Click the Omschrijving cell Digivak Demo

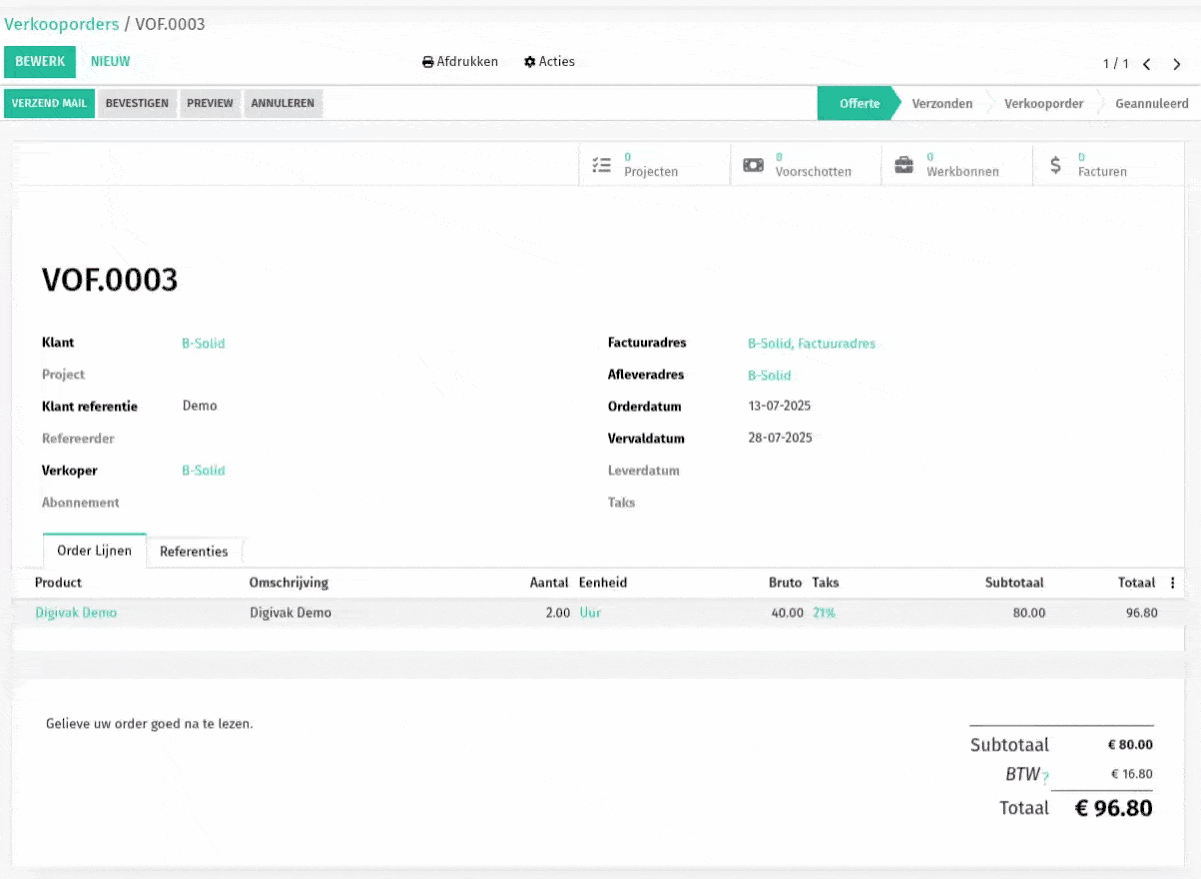(290, 612)
